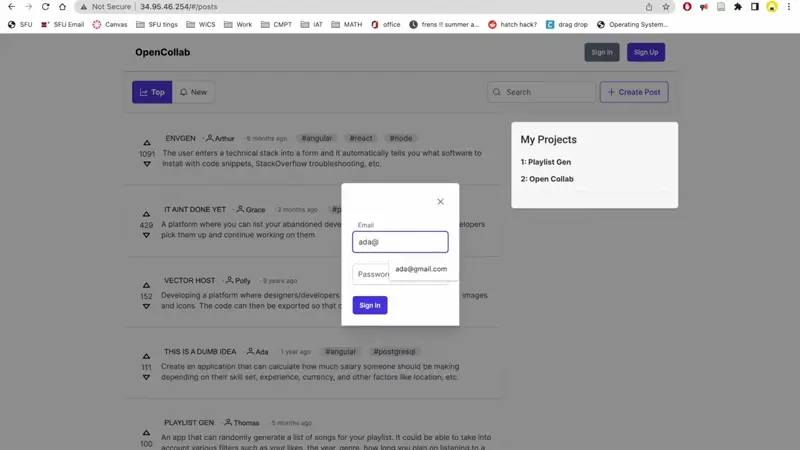Click the browser address bar URL
The image size is (800, 450).
click(179, 7)
